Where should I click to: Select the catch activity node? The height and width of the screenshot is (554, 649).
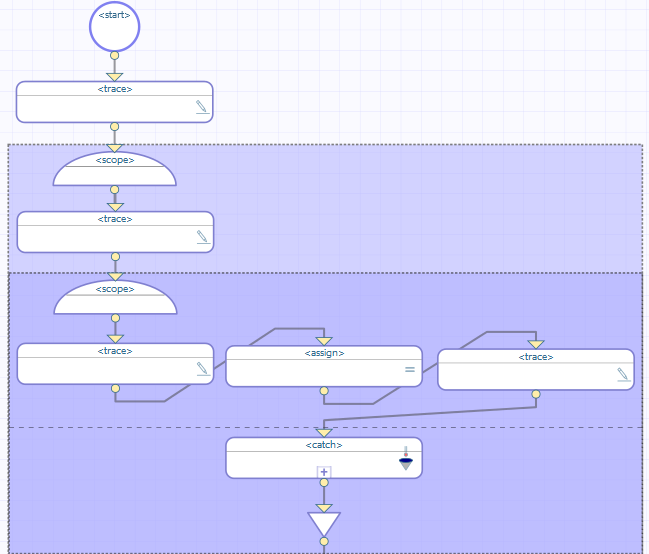point(324,458)
